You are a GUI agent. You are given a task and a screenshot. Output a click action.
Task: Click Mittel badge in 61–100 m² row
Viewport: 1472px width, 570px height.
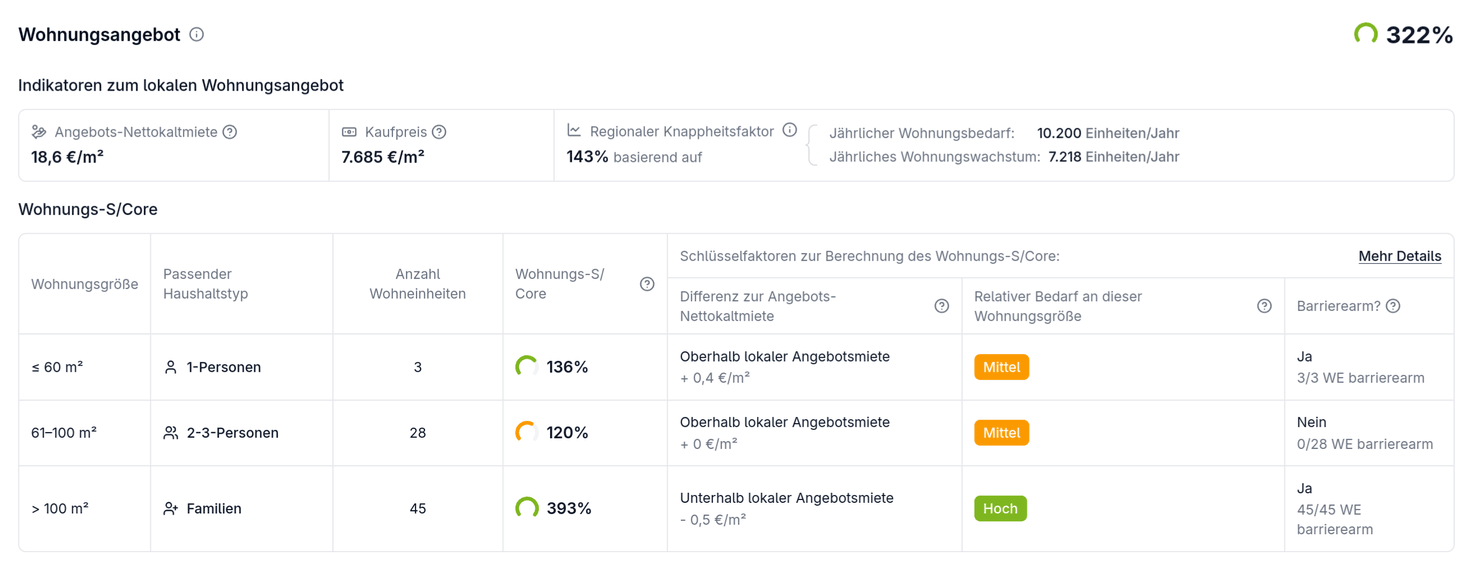click(x=1001, y=433)
